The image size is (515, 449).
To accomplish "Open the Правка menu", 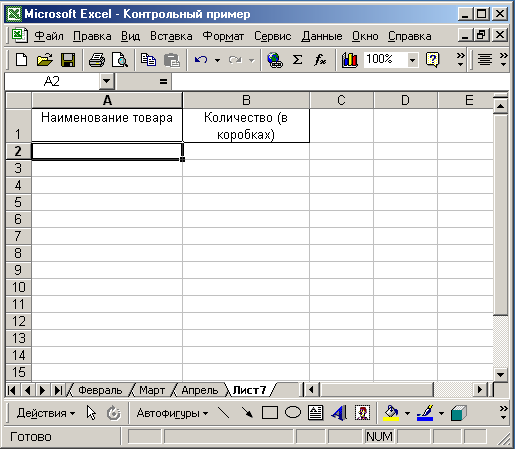I will 92,36.
